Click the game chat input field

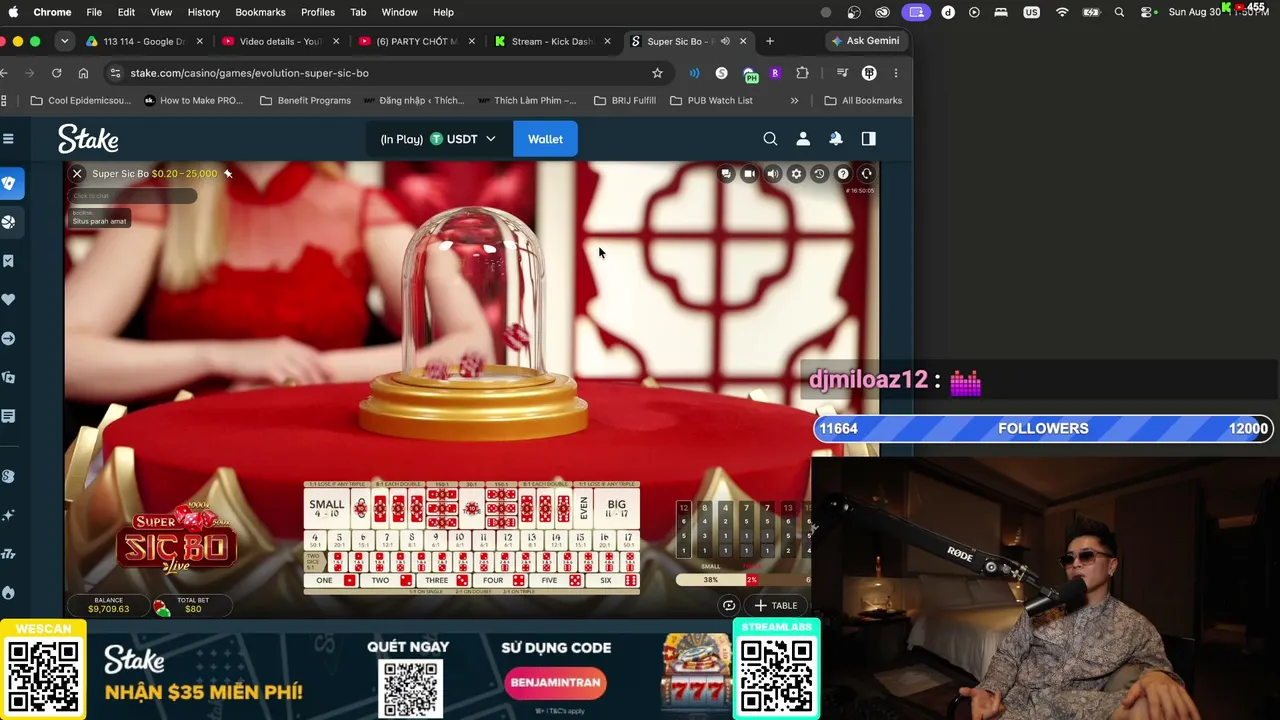(x=132, y=196)
